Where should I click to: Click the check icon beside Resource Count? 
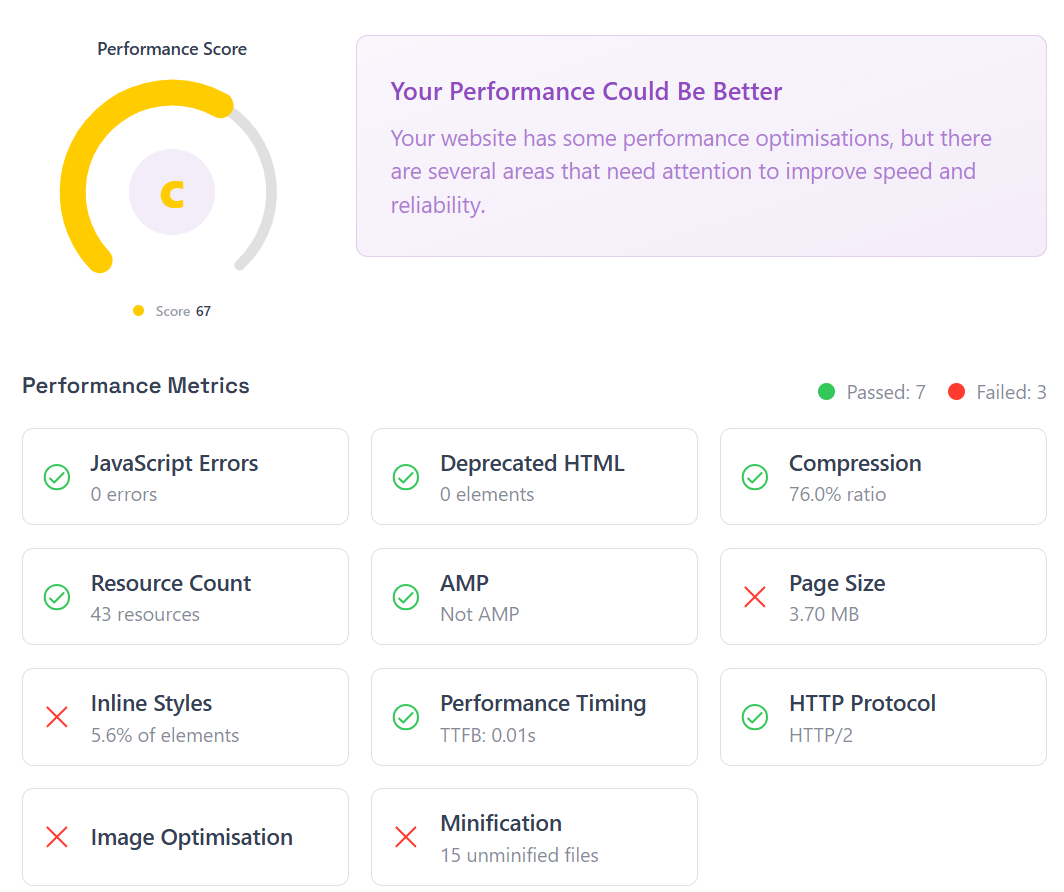coord(57,597)
